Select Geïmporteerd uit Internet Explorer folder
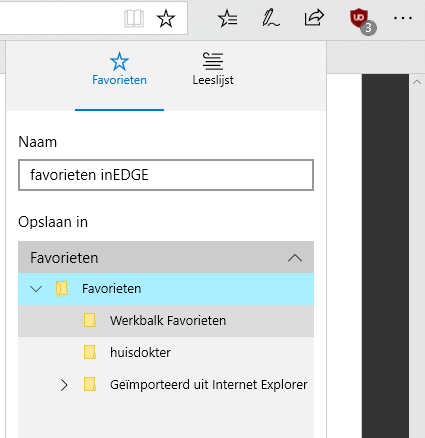The height and width of the screenshot is (438, 425). coord(166,385)
